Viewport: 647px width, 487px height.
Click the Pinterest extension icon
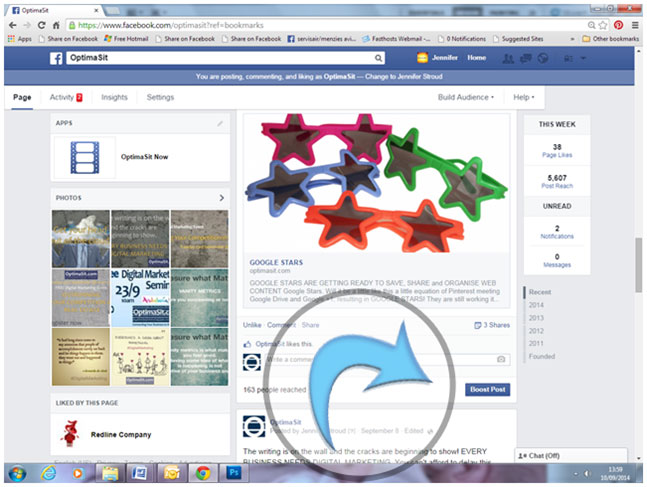point(618,25)
